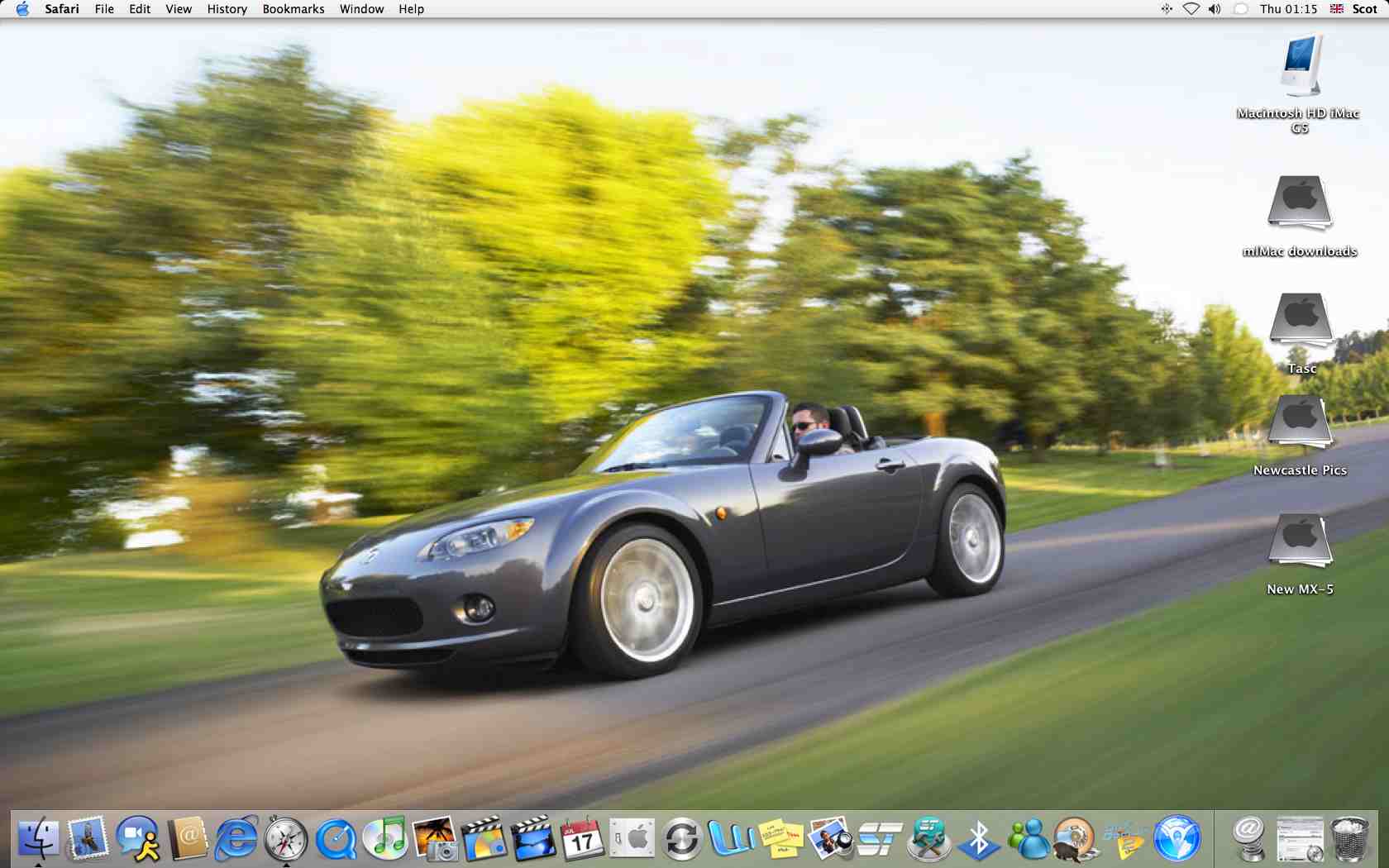This screenshot has height=868, width=1389.
Task: Launch Internet Explorer from the dock
Action: tap(236, 840)
